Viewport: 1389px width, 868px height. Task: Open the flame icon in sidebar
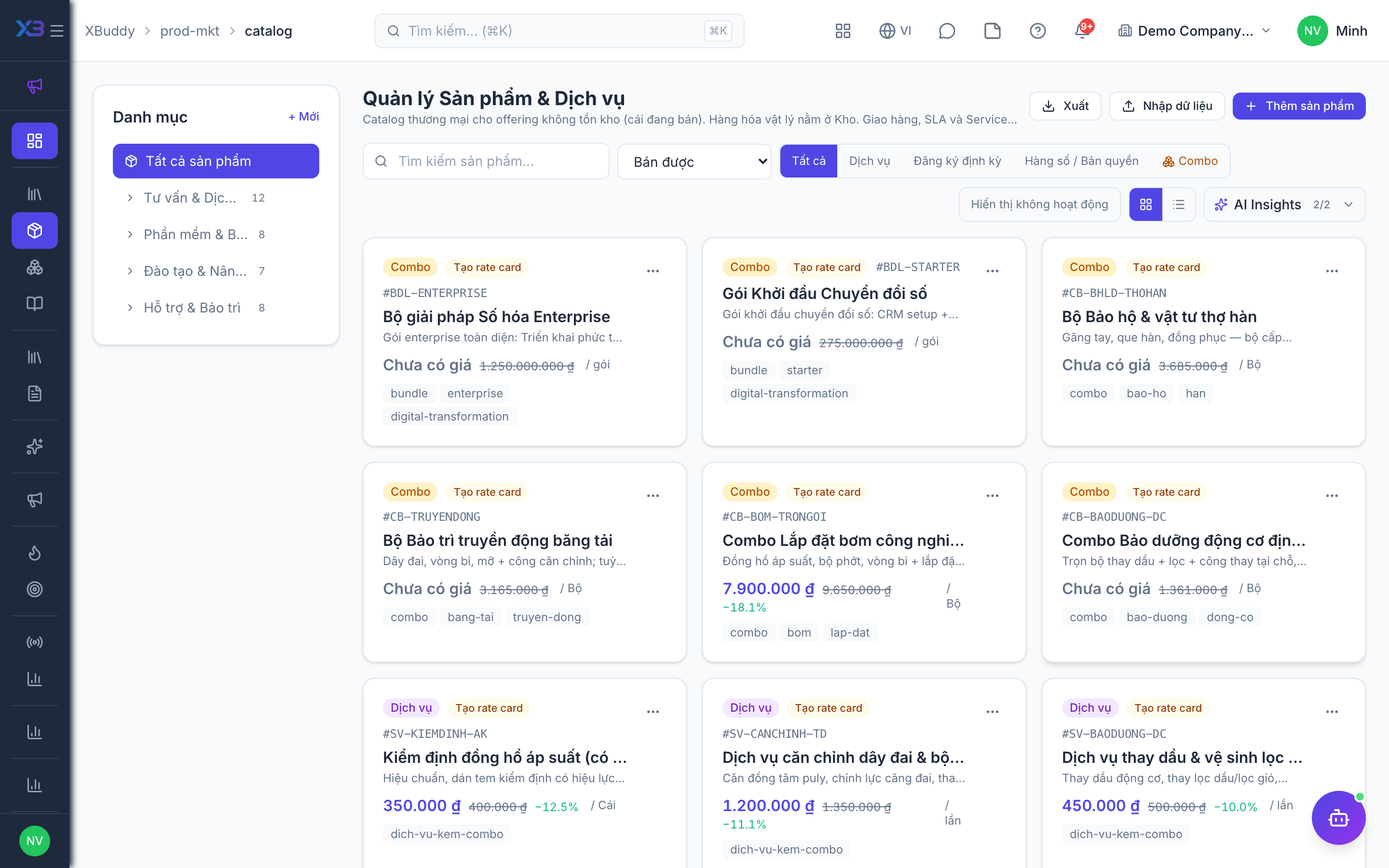34,552
